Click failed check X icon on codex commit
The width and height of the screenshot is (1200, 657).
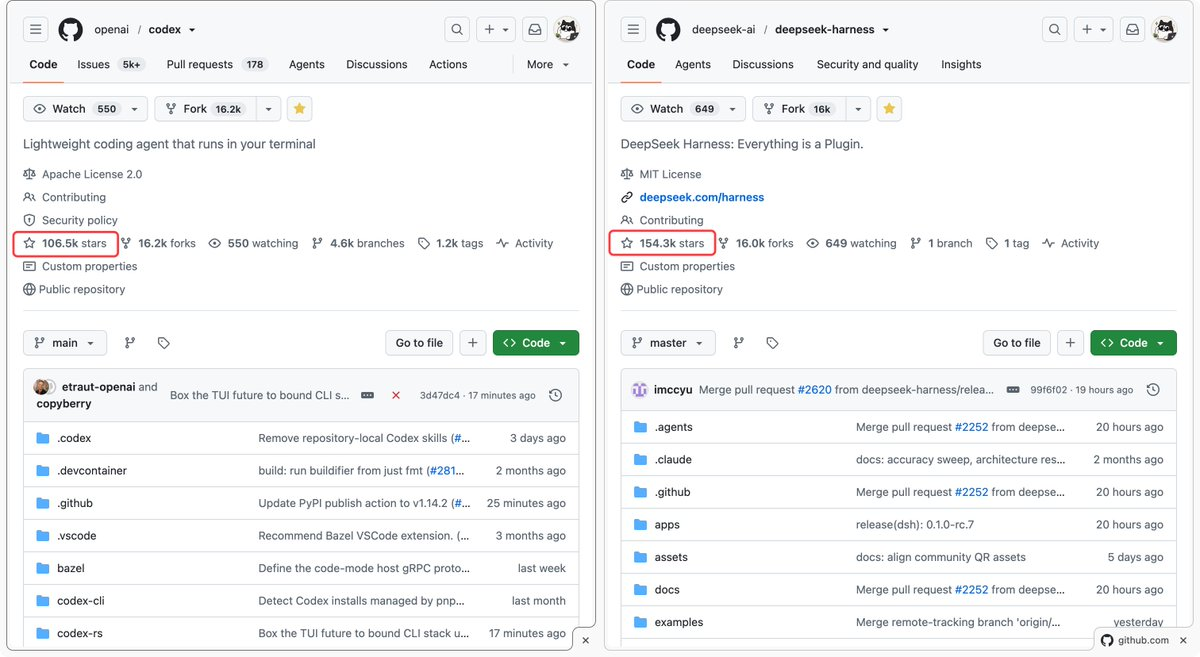pyautogui.click(x=396, y=395)
